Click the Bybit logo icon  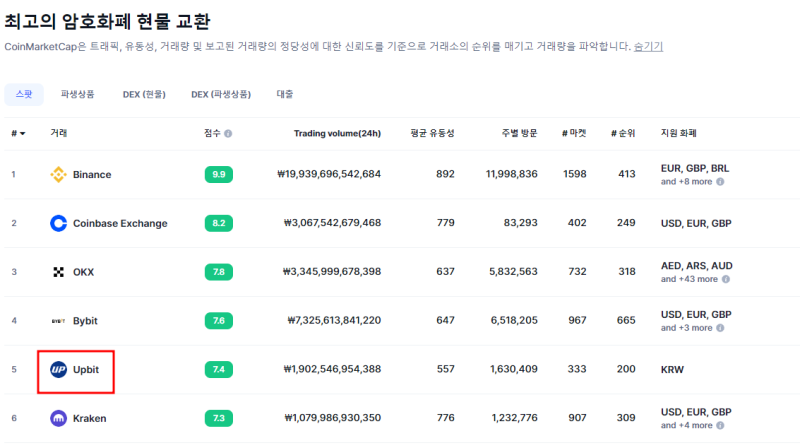coord(58,321)
